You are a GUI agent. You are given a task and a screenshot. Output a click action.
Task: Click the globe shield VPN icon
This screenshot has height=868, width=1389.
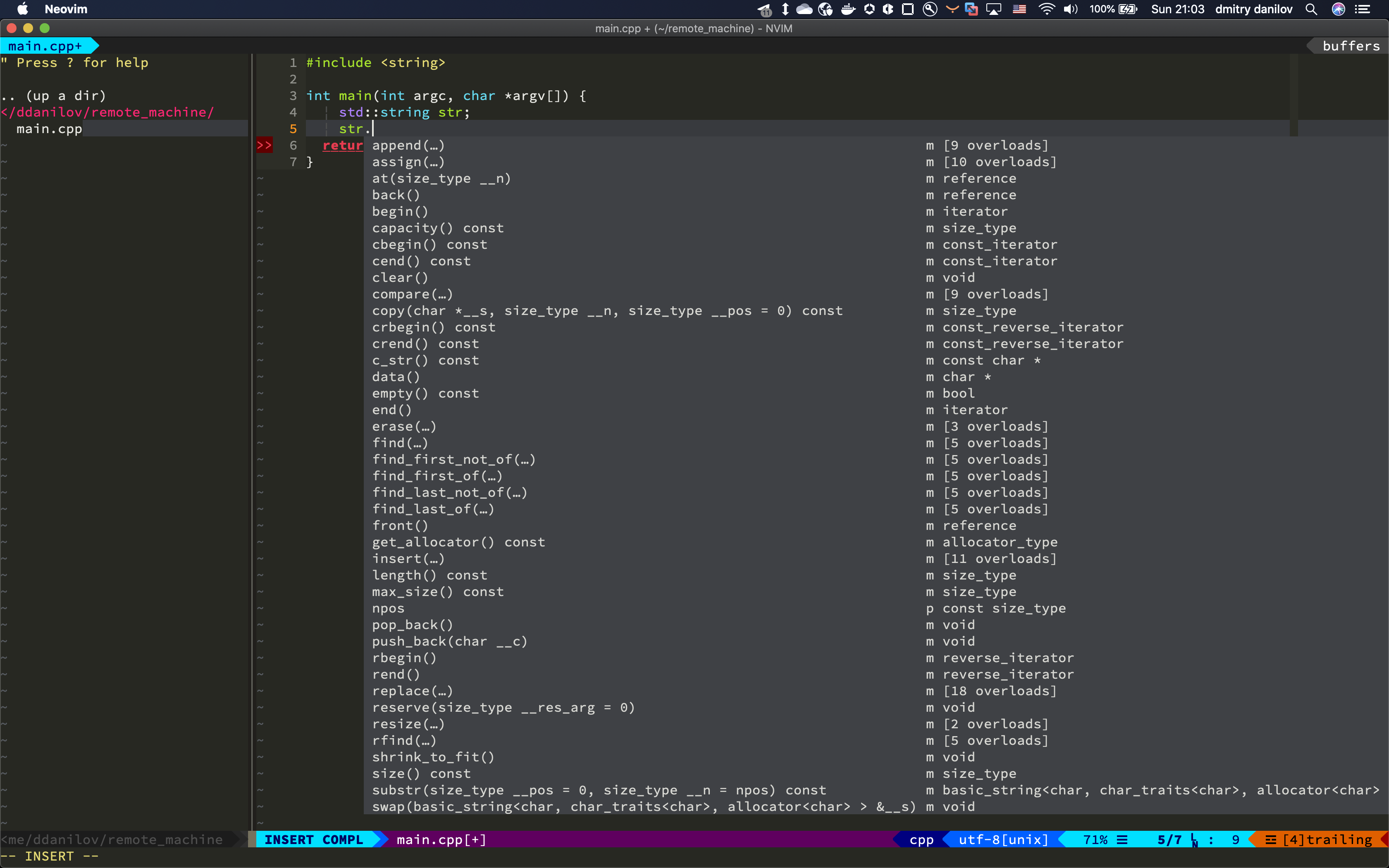coord(826,9)
